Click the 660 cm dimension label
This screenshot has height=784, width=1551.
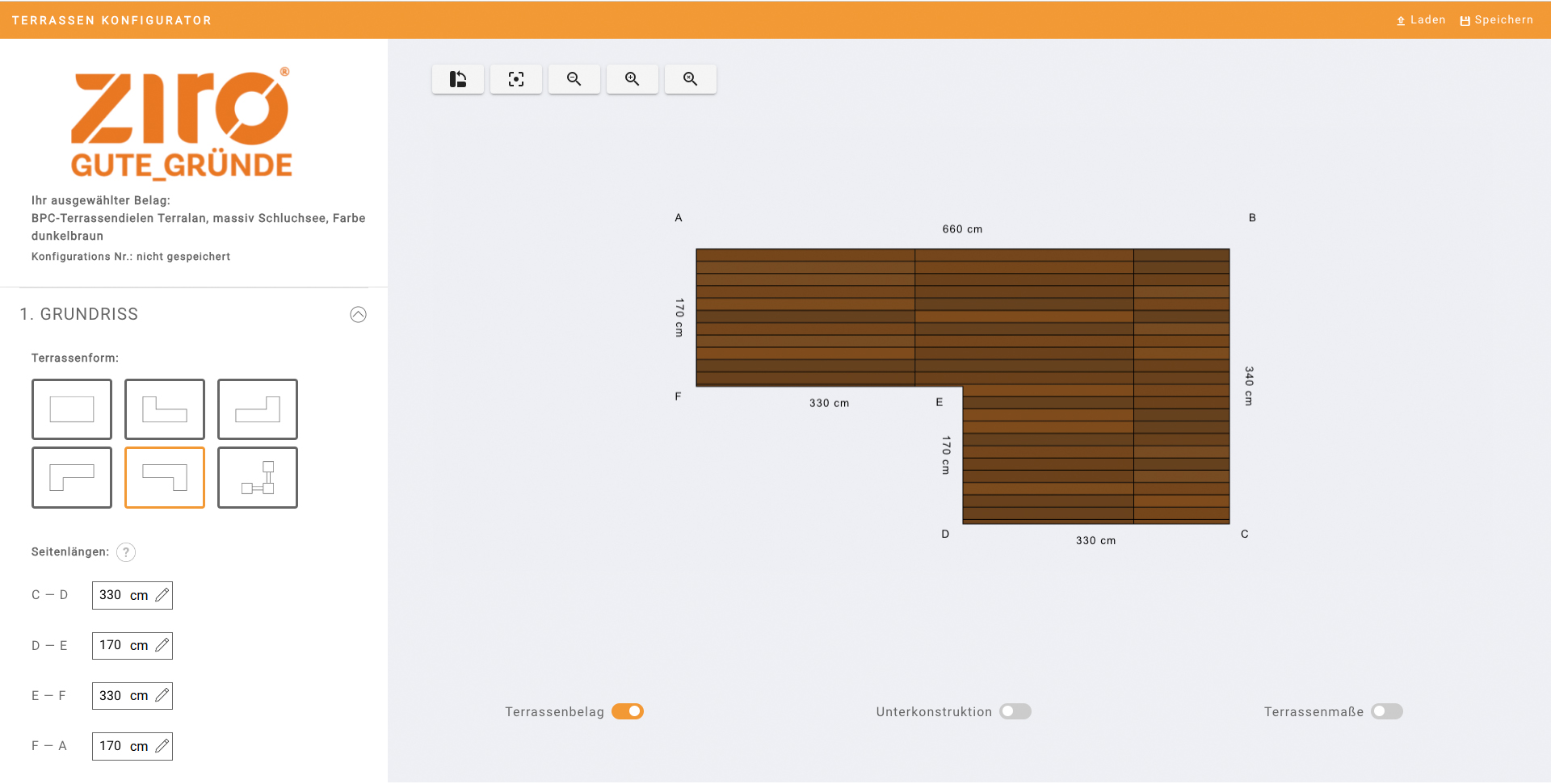click(962, 229)
